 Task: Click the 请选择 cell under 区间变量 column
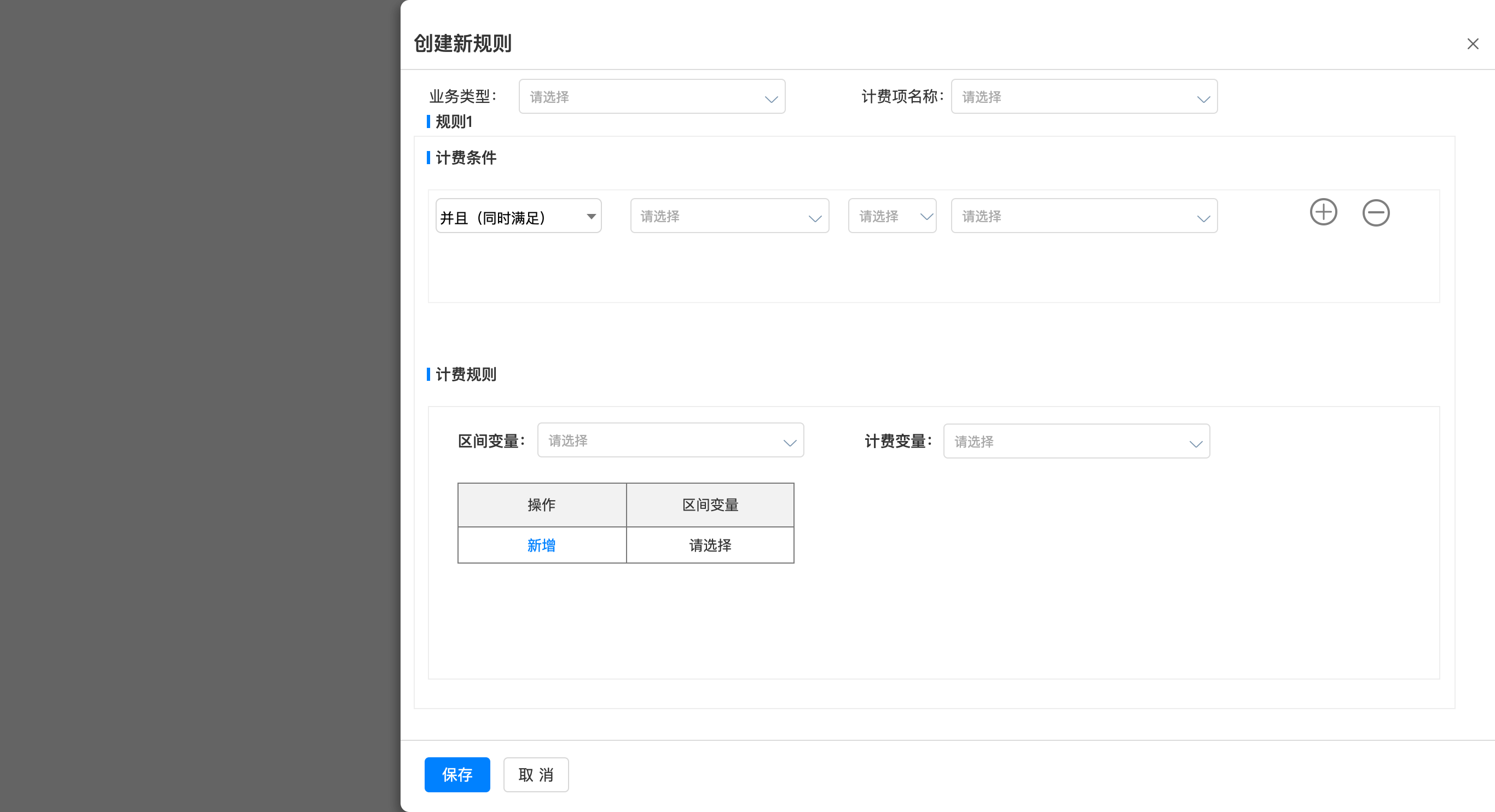pos(710,545)
